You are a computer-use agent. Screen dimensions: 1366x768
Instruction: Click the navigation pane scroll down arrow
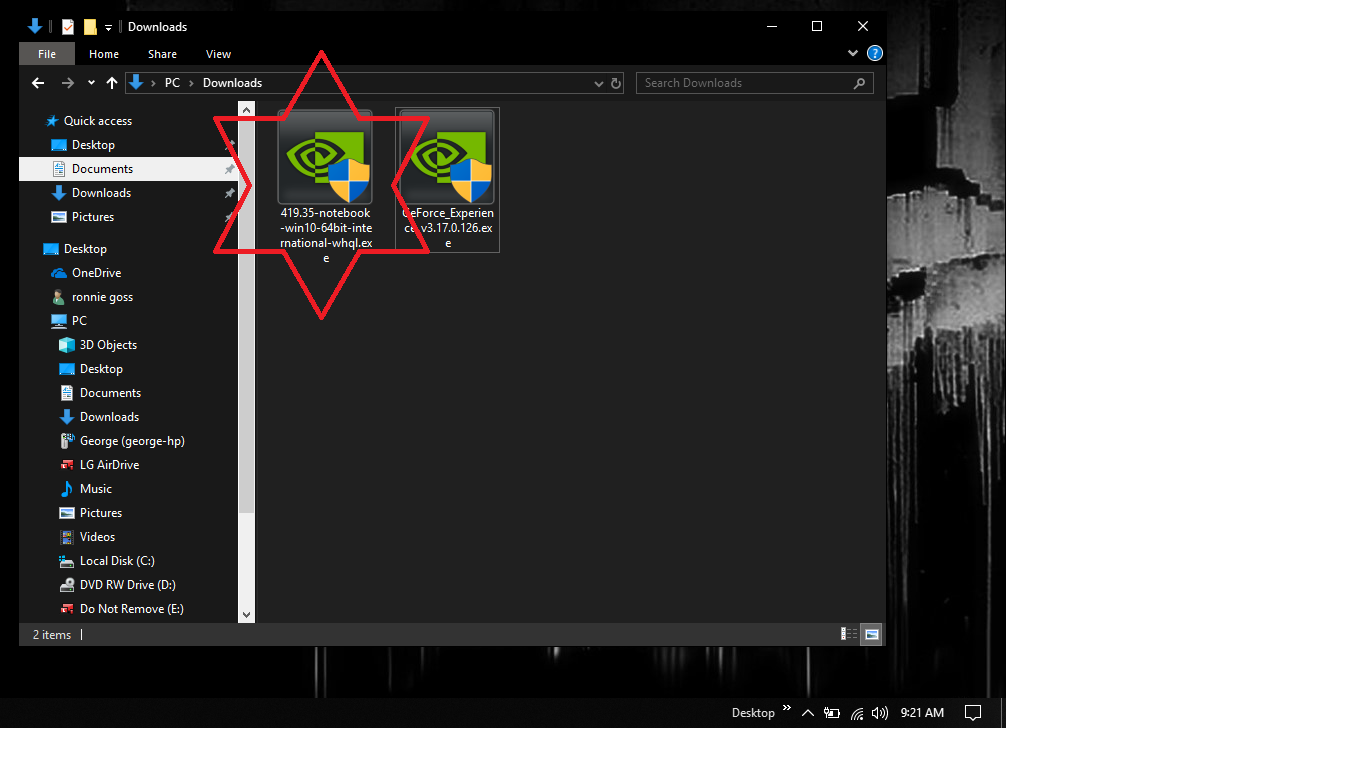[x=247, y=614]
